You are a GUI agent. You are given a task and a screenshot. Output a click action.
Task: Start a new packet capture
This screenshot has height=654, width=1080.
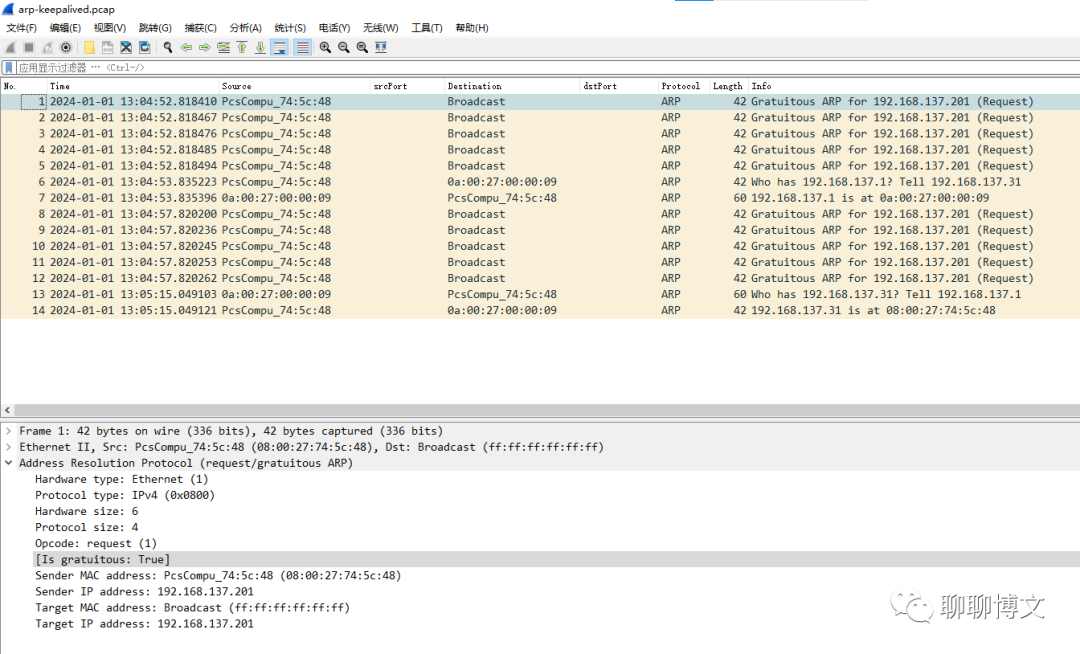click(10, 48)
